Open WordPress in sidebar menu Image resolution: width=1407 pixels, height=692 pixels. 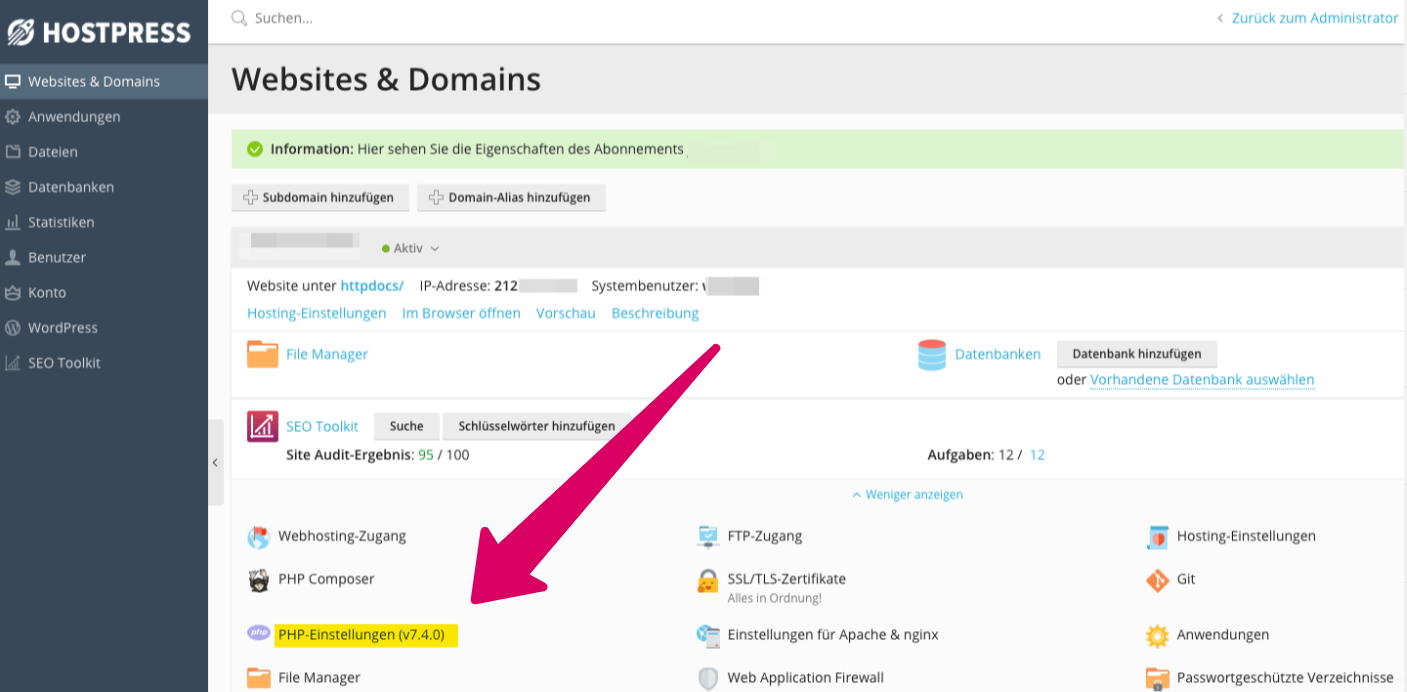click(x=104, y=327)
